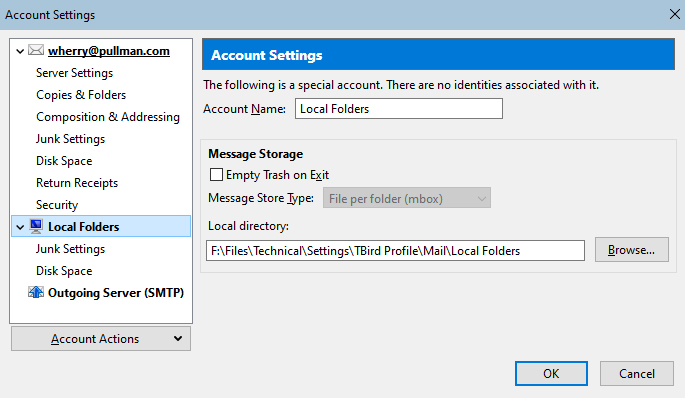Viewport: 685px width, 398px height.
Task: Open Security settings
Action: coord(57,205)
